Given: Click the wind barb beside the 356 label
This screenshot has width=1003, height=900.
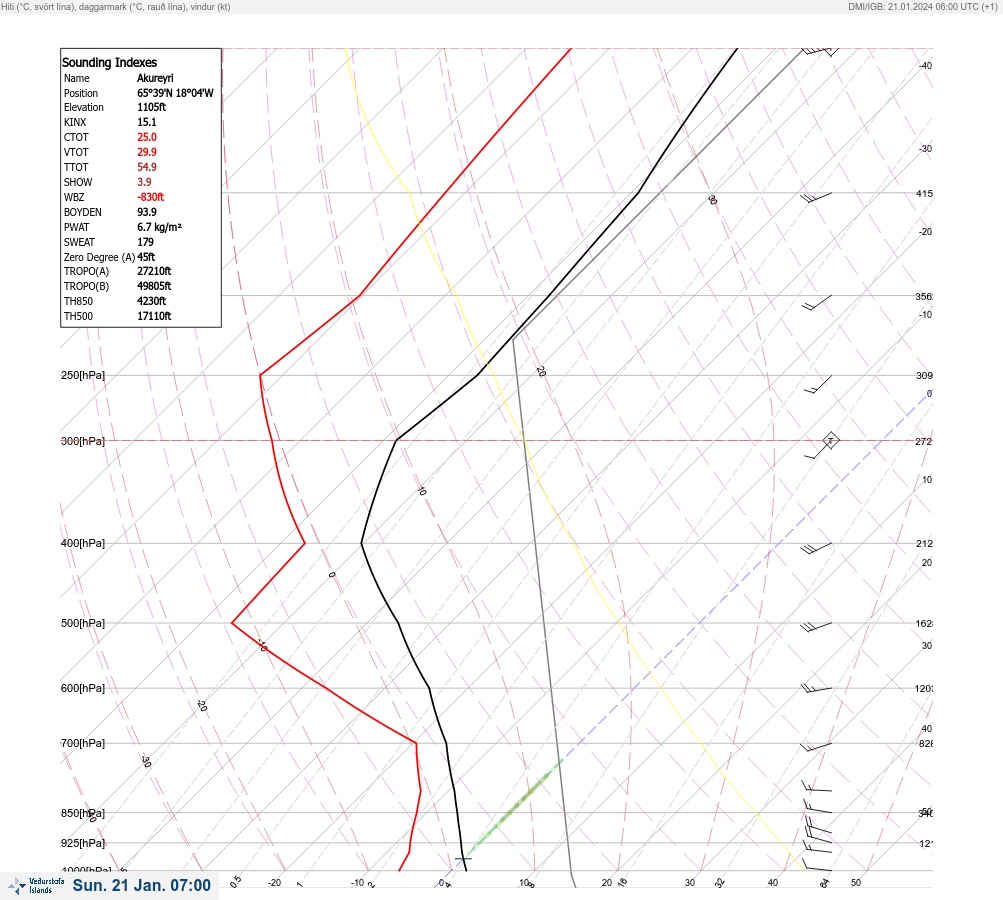Looking at the screenshot, I should click(x=817, y=303).
